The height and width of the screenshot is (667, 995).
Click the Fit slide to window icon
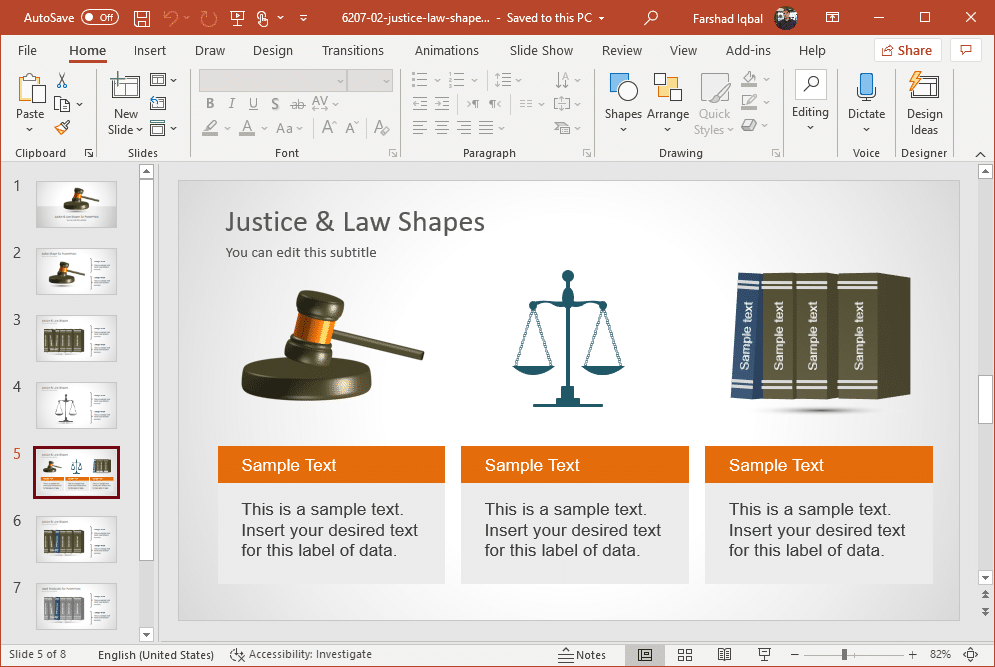[x=970, y=655]
